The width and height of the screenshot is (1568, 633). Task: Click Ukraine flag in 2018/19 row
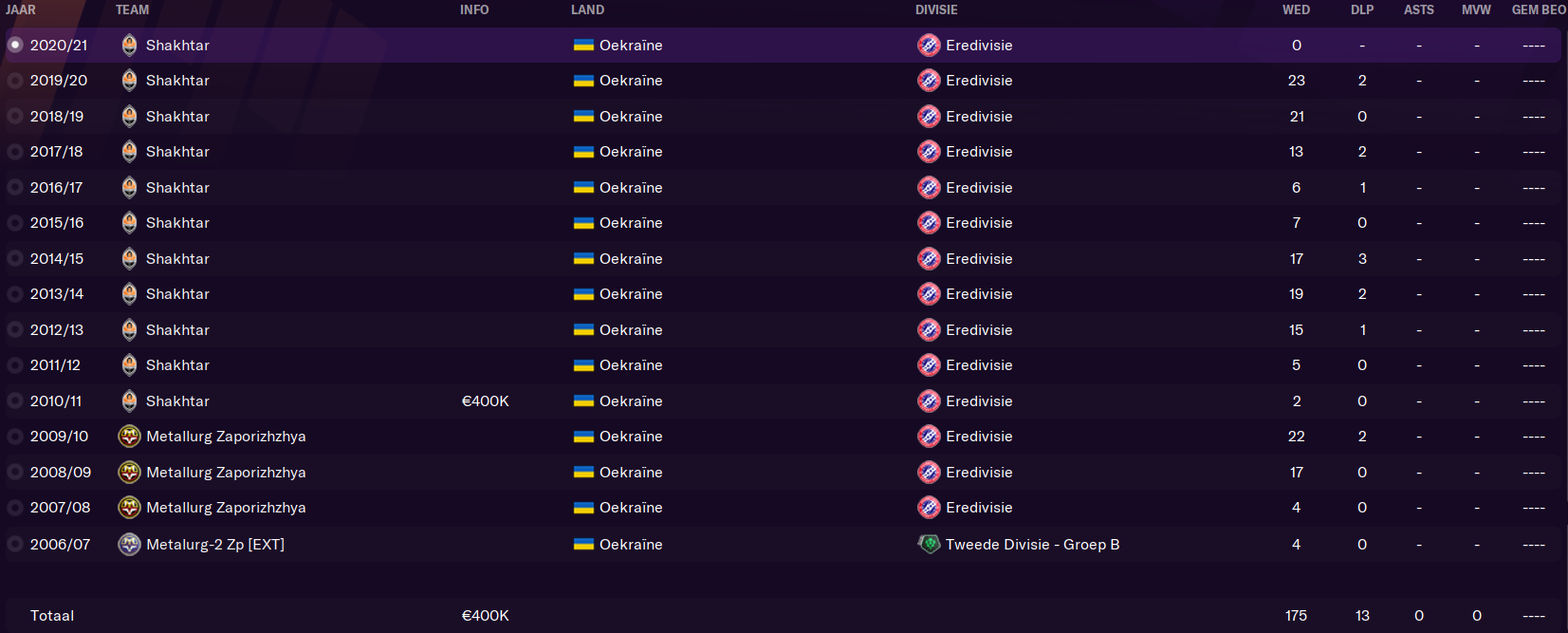tap(583, 117)
